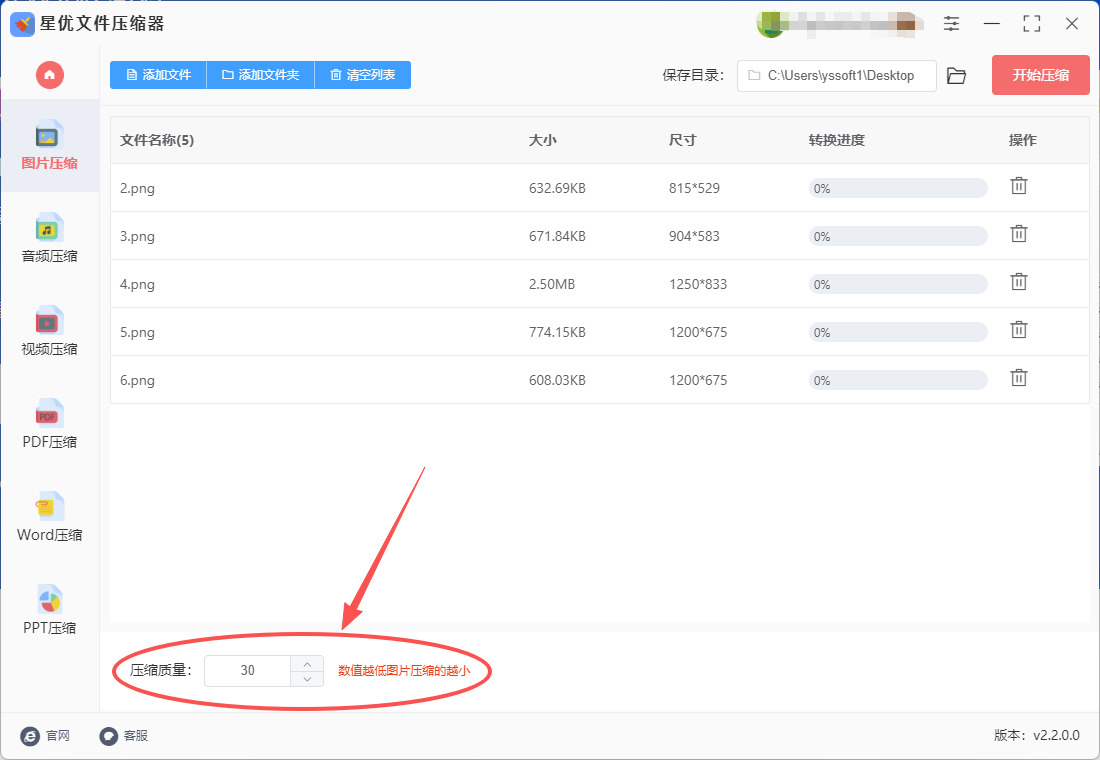Select 图片压缩 in the sidebar
The image size is (1100, 760).
coord(49,145)
